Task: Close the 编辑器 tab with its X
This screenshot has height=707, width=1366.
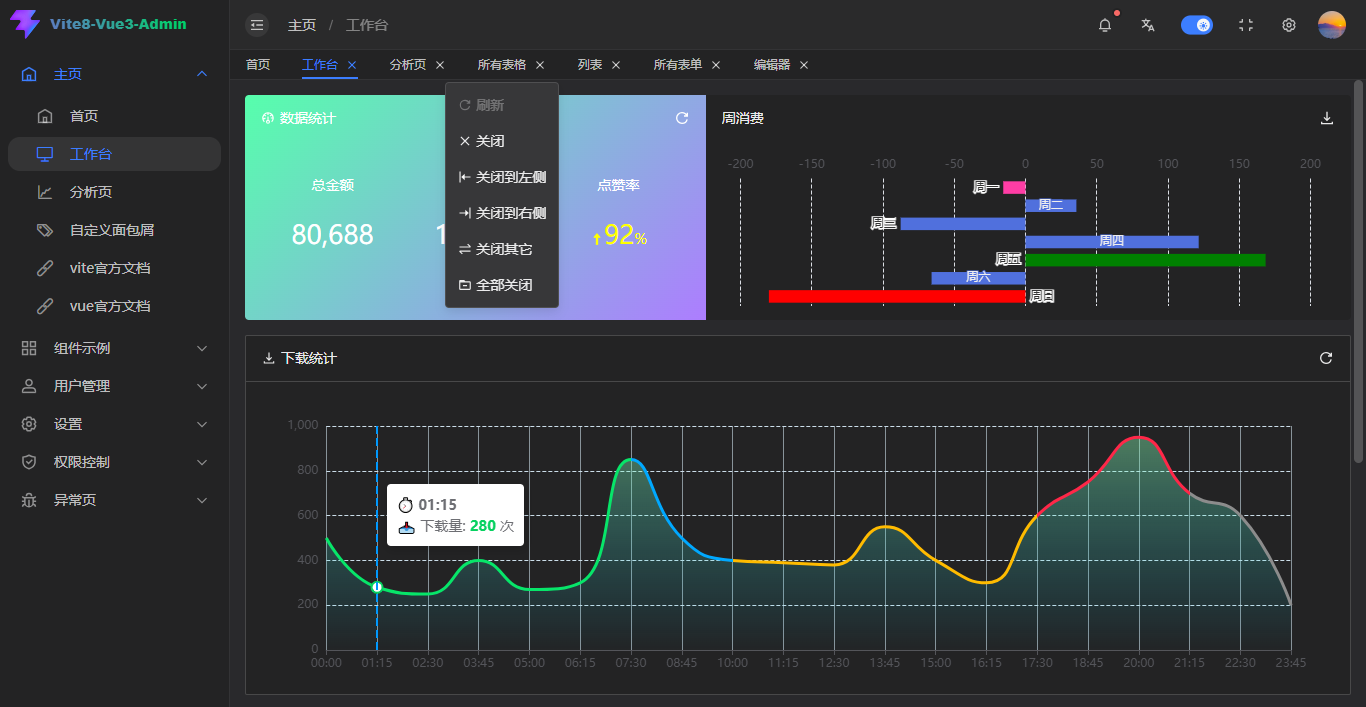Action: [804, 65]
